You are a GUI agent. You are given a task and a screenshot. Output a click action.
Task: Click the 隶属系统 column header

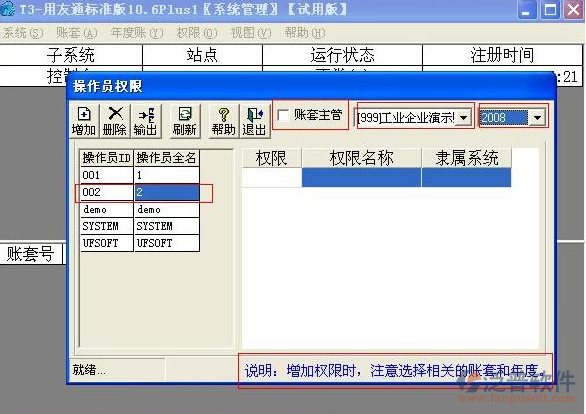coord(466,158)
